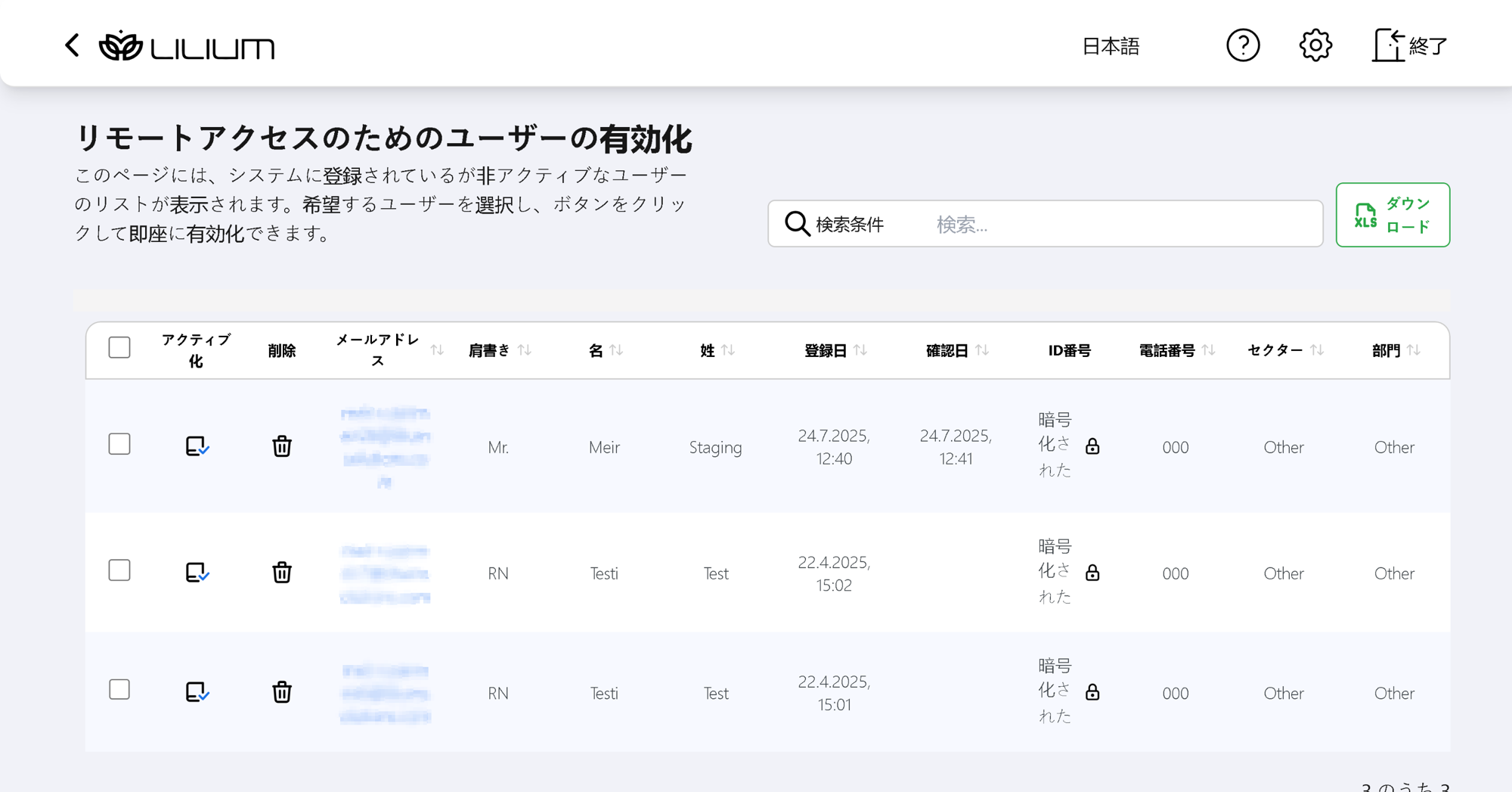
Task: Download the XLS file with ダウンロード
Action: point(1392,215)
